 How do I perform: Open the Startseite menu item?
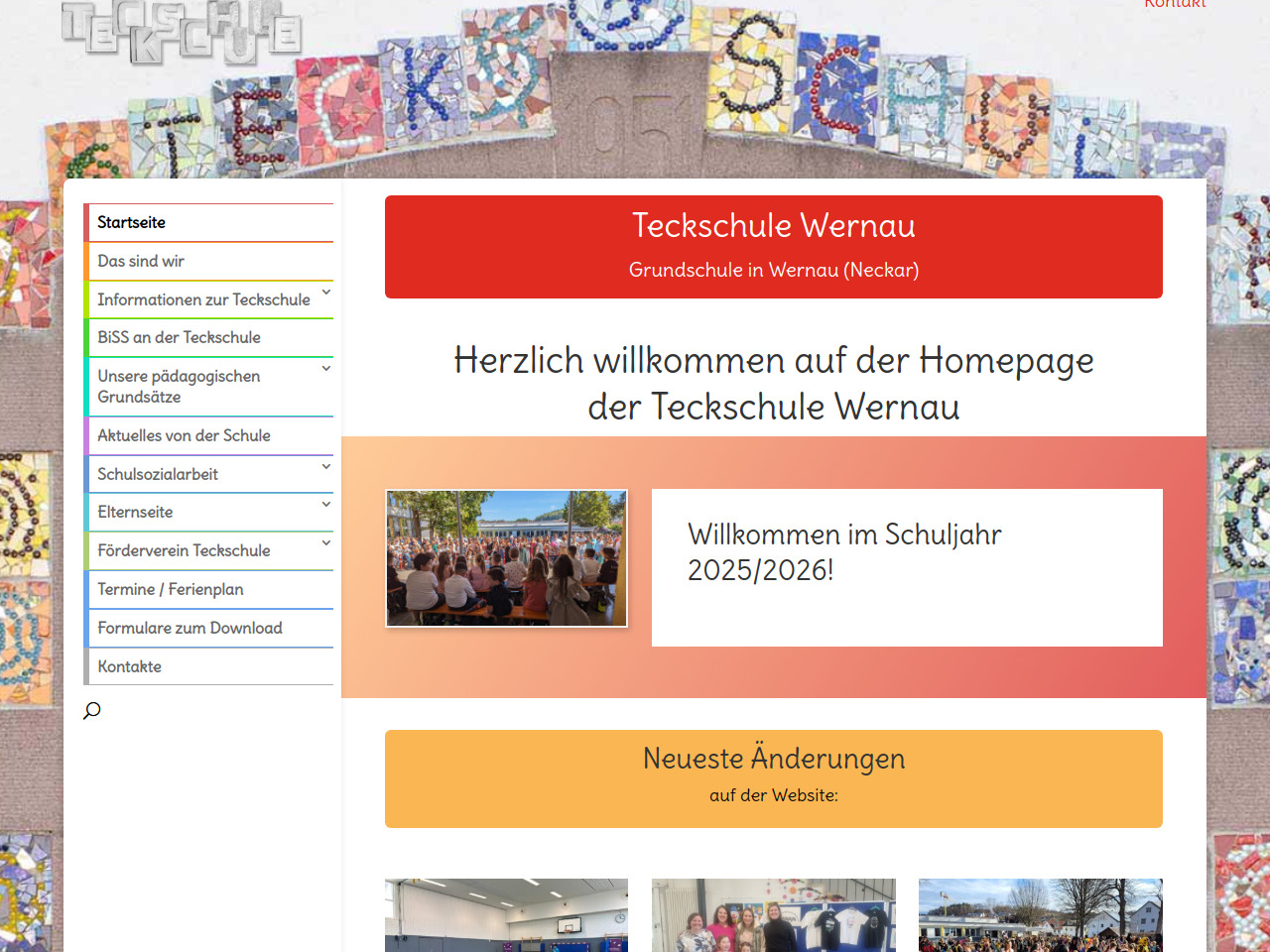(x=132, y=223)
